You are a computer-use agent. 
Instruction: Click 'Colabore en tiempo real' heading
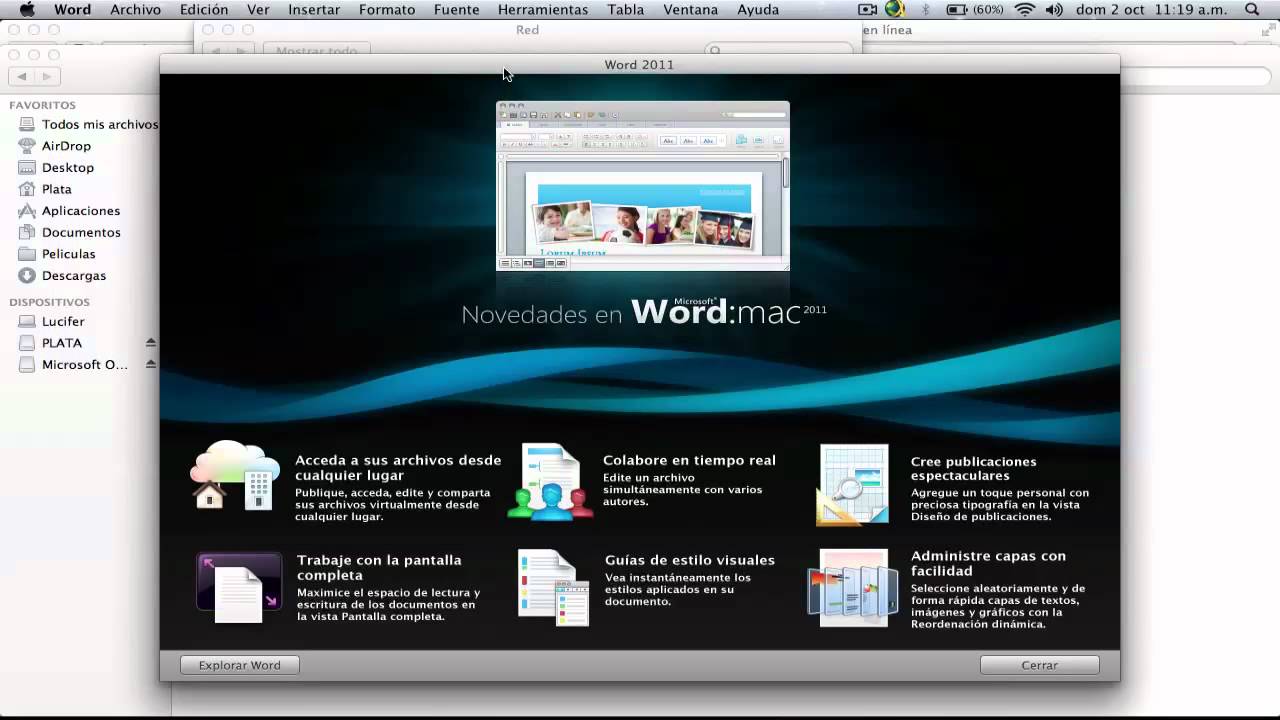[x=689, y=460]
